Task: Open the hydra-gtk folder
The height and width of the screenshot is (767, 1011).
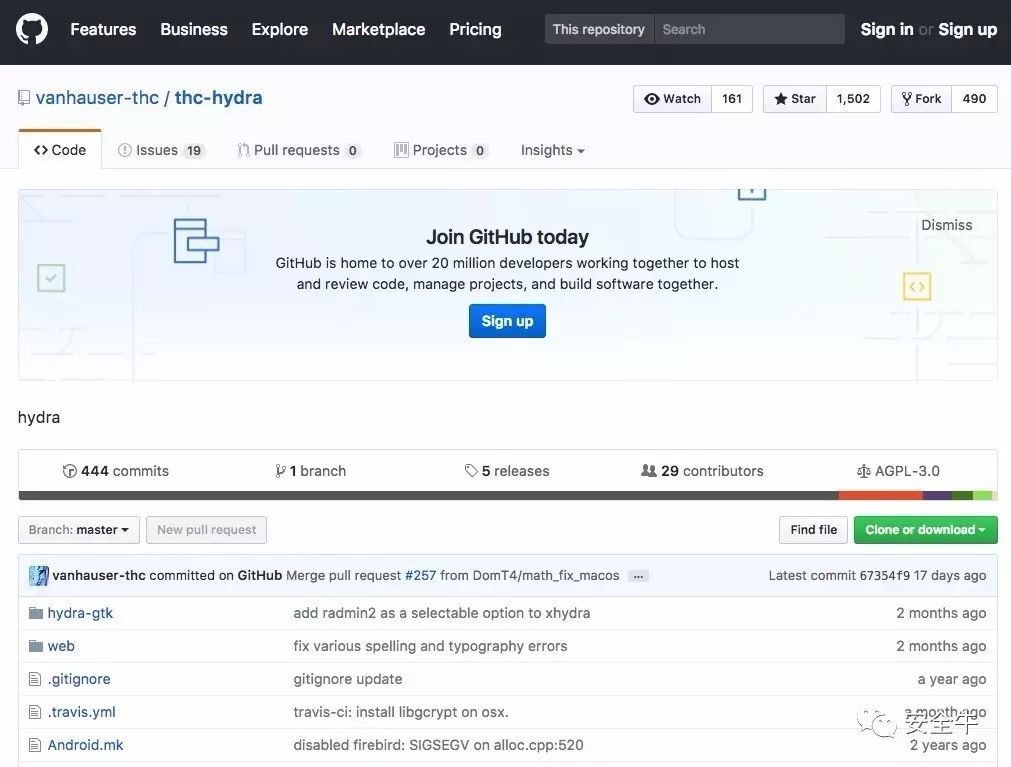Action: (80, 613)
